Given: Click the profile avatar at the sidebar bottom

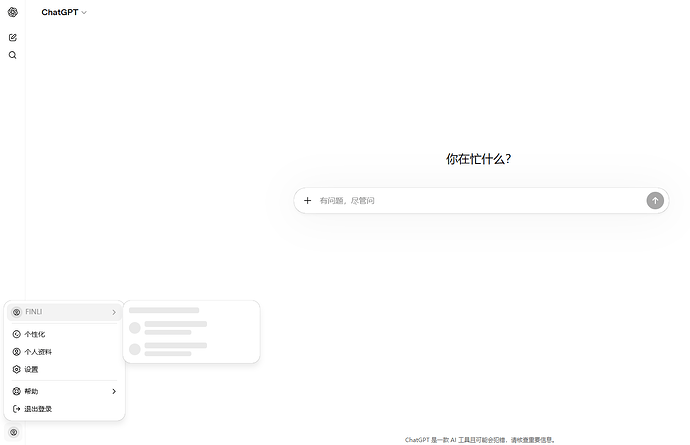Looking at the screenshot, I should coord(14,432).
